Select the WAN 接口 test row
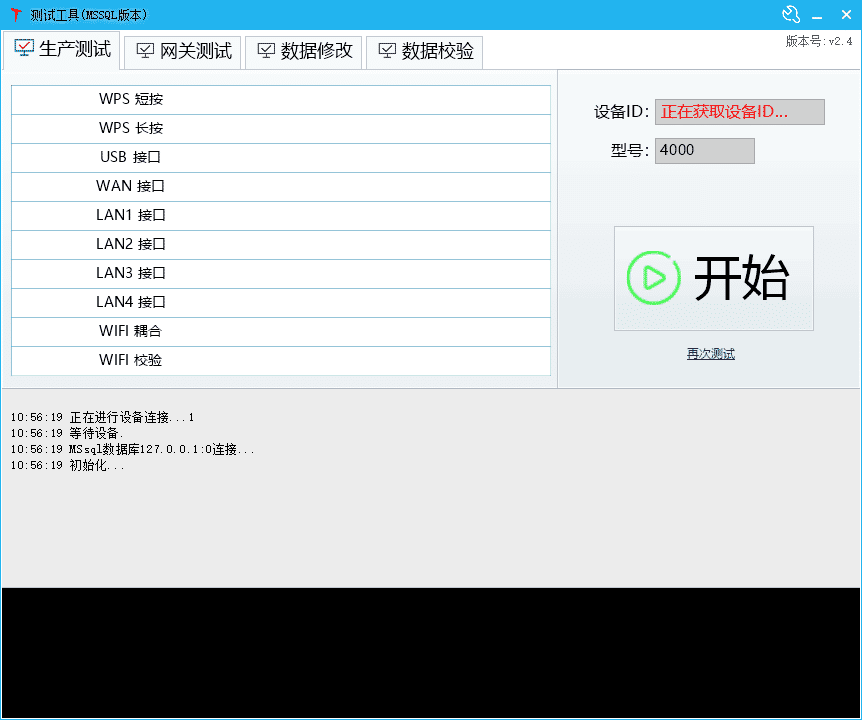 [280, 186]
